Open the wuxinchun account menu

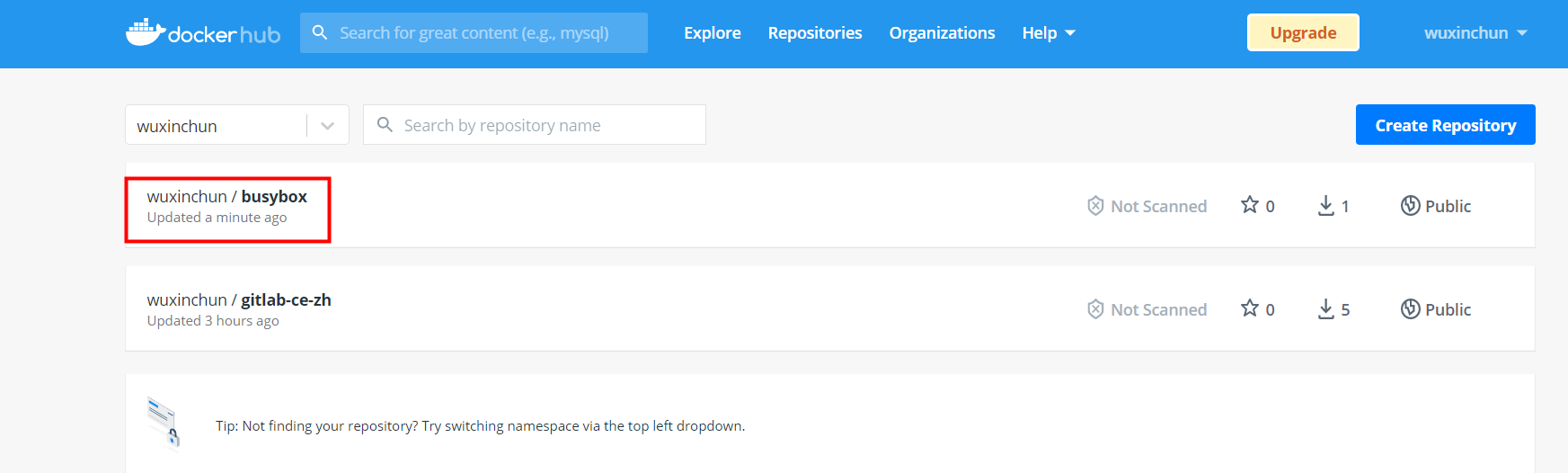click(1475, 33)
